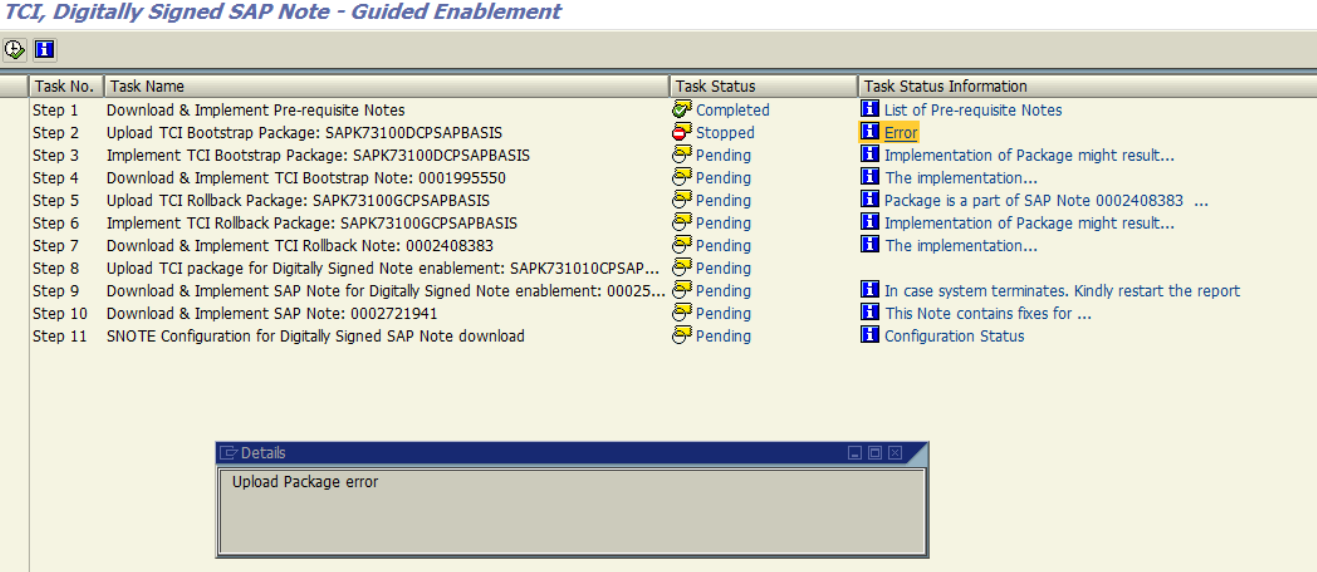Select Upload TCI Bootstrap Package task name
This screenshot has height=572, width=1317.
[304, 133]
